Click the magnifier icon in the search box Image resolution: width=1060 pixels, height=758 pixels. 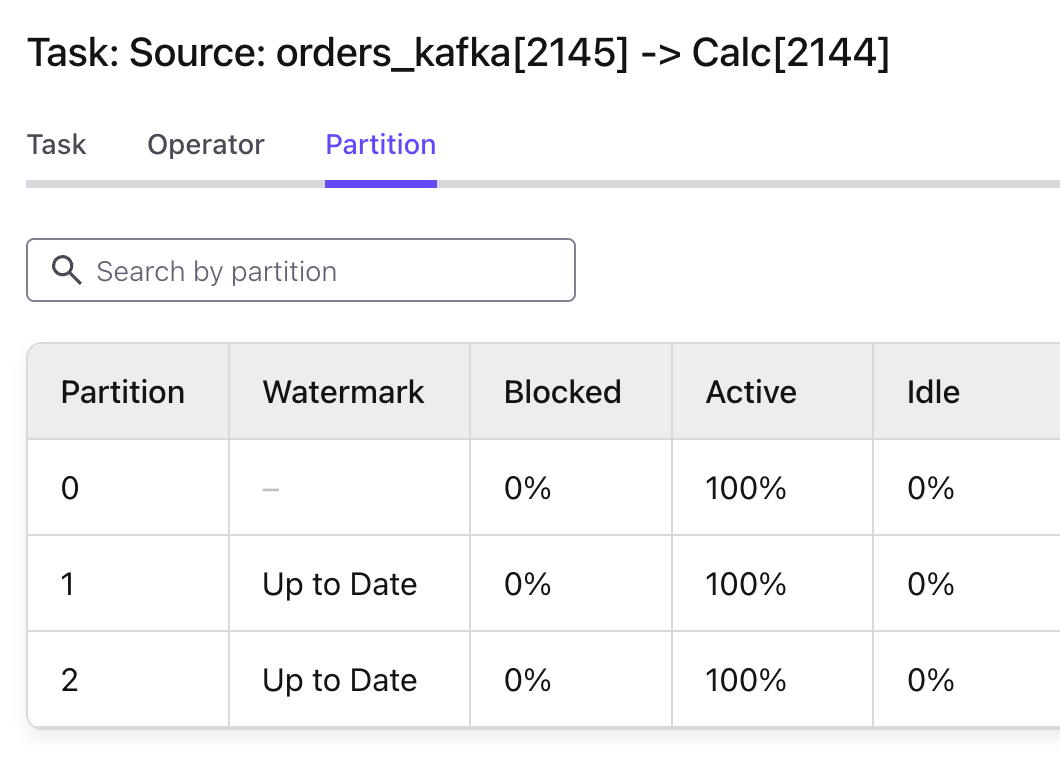pyautogui.click(x=66, y=270)
